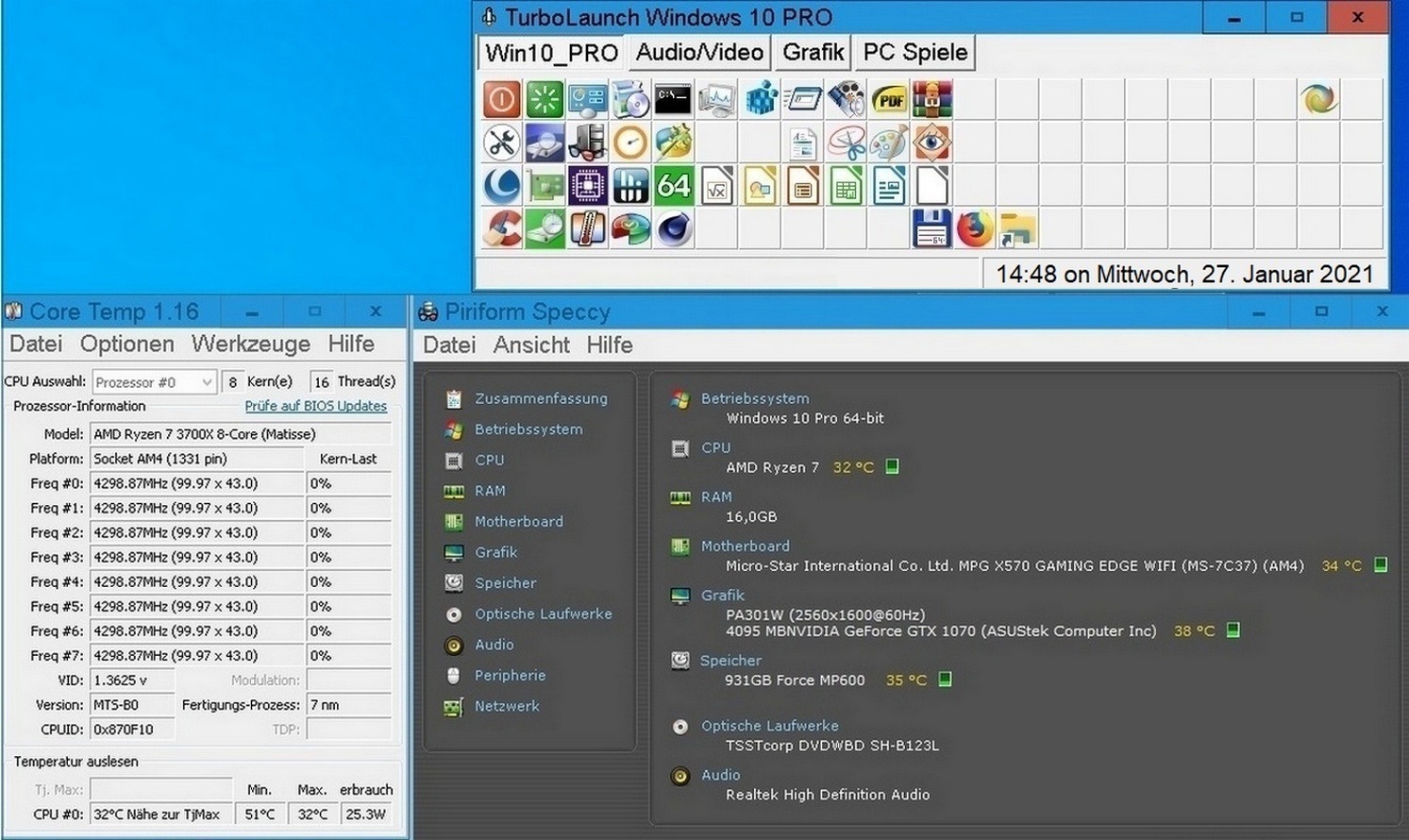Click the orange clock icon in TurboLaunch

coord(630,143)
